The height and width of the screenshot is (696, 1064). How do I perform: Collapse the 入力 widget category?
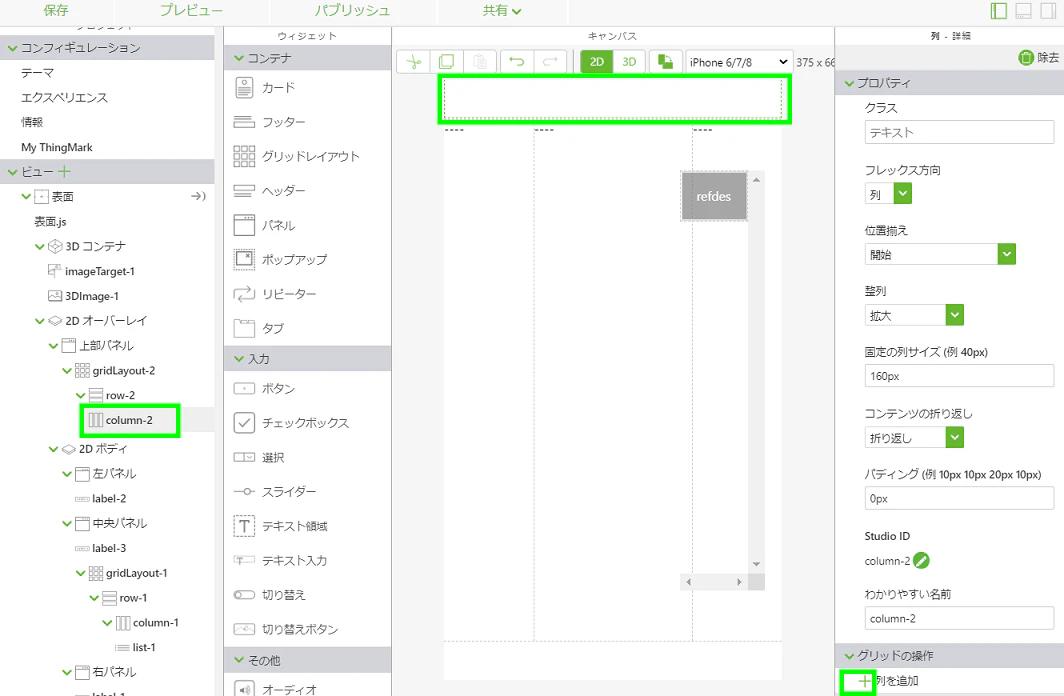point(238,359)
